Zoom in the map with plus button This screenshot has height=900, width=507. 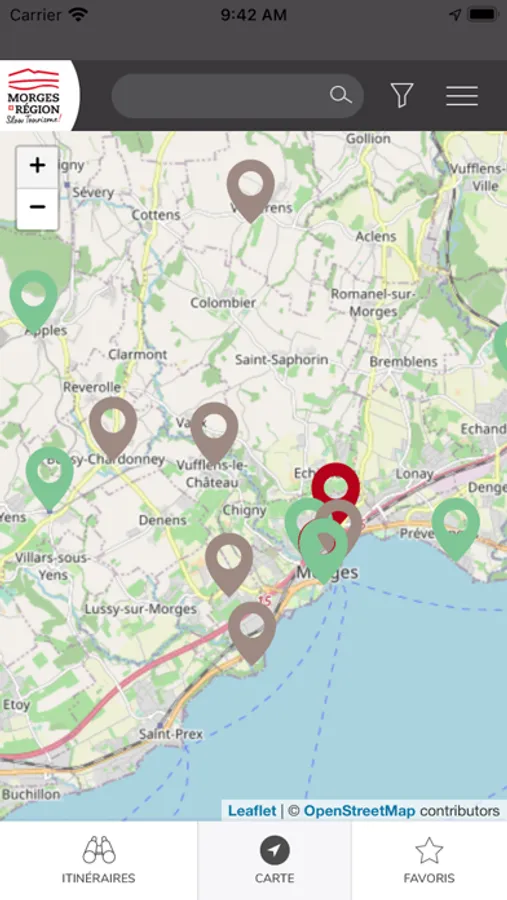coord(37,166)
